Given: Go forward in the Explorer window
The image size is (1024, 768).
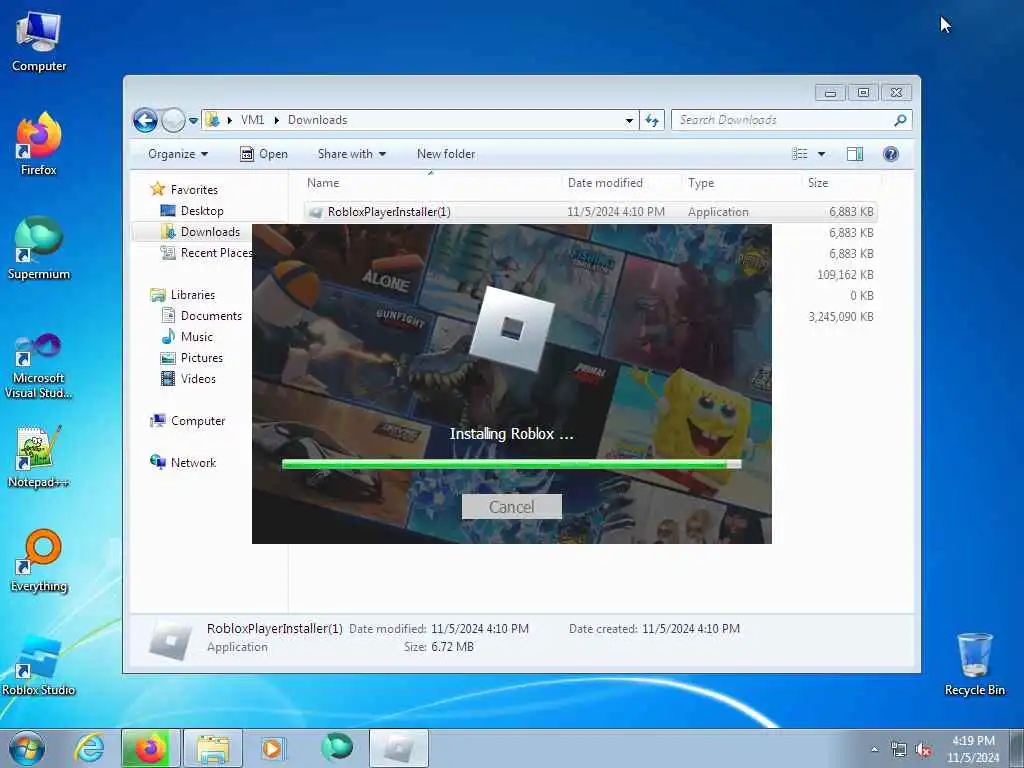Looking at the screenshot, I should click(173, 120).
